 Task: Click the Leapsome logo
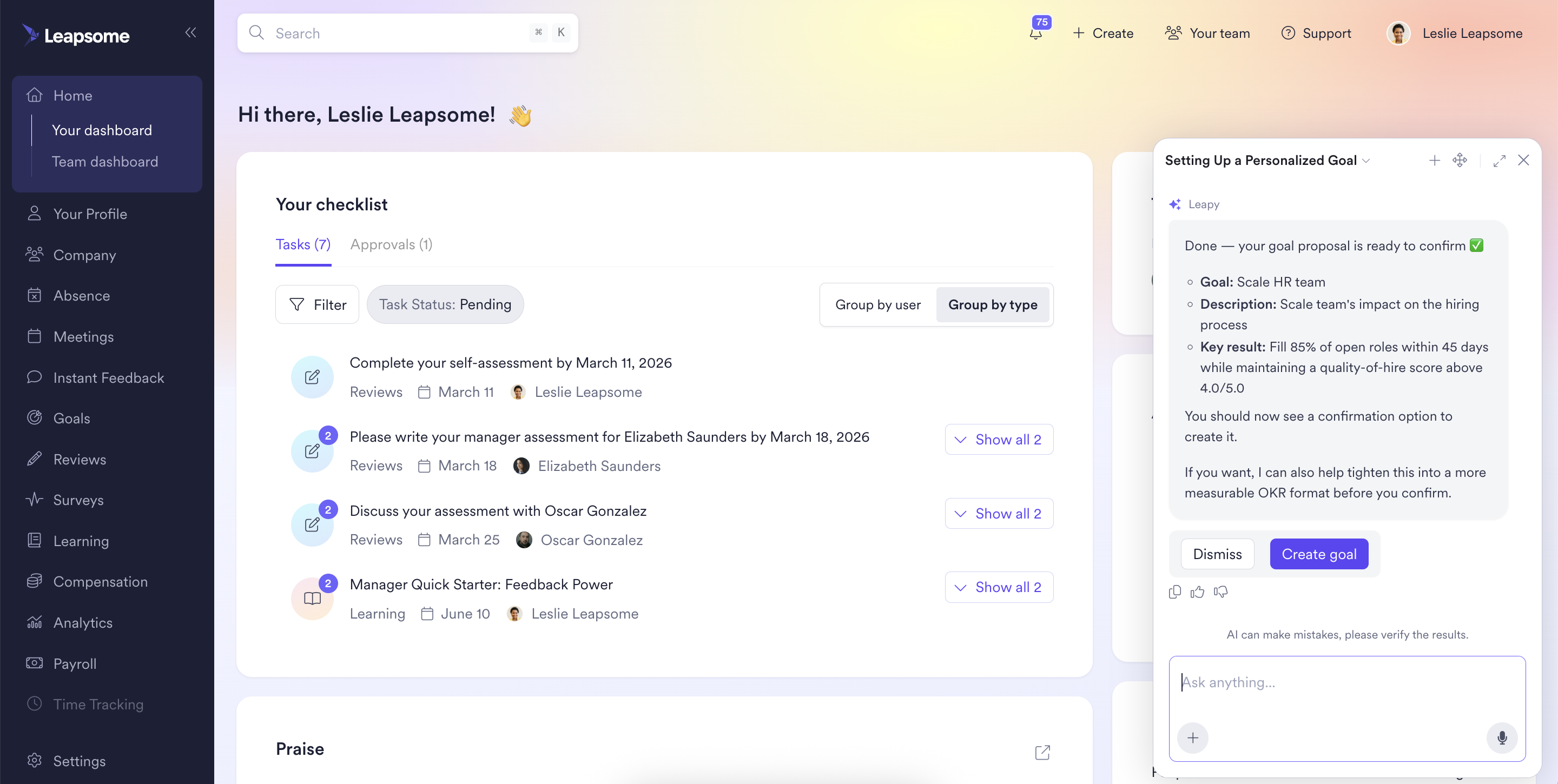[x=76, y=35]
